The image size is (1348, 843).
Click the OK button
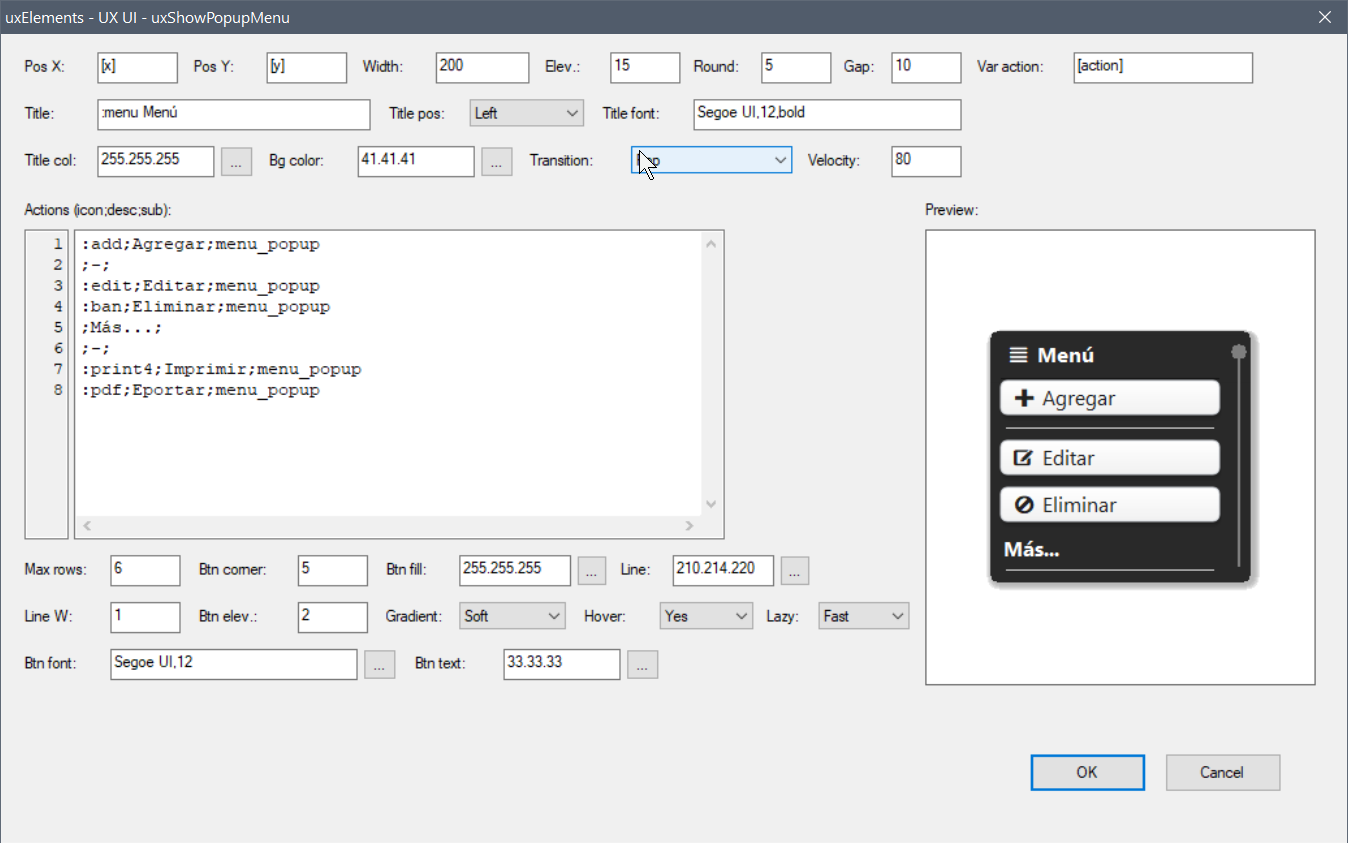1087,772
